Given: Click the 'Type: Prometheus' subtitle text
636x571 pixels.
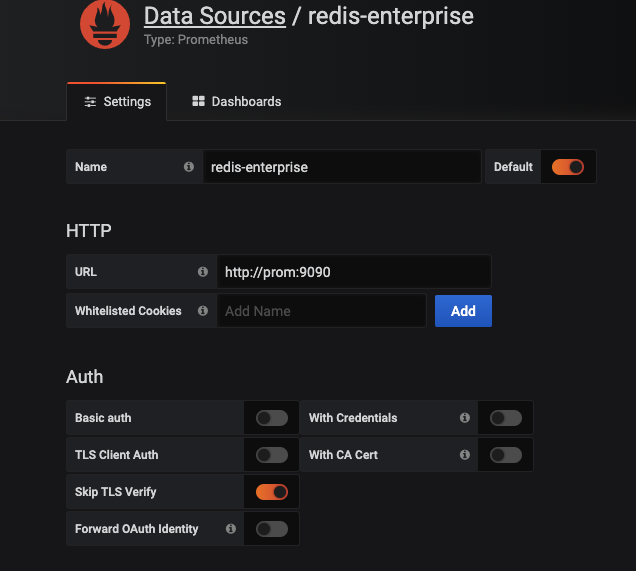Looking at the screenshot, I should [196, 40].
